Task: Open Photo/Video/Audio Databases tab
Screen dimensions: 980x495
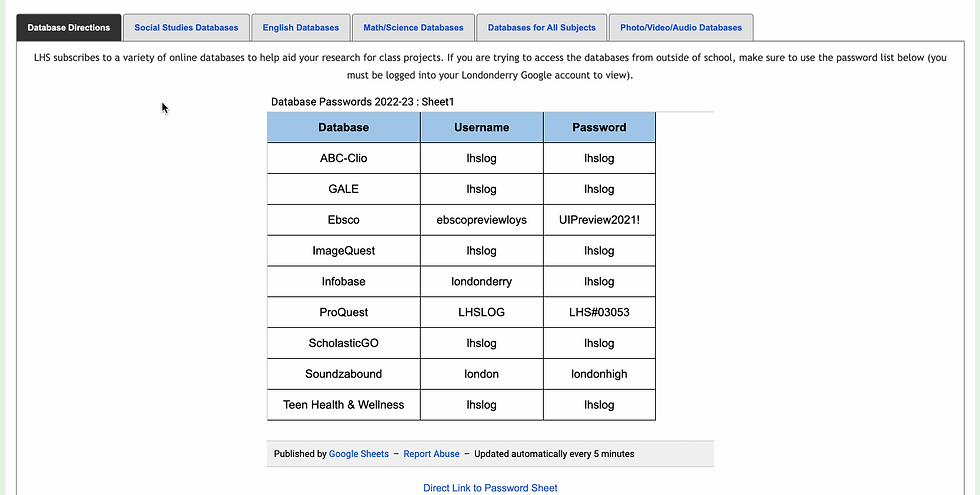Action: click(681, 28)
